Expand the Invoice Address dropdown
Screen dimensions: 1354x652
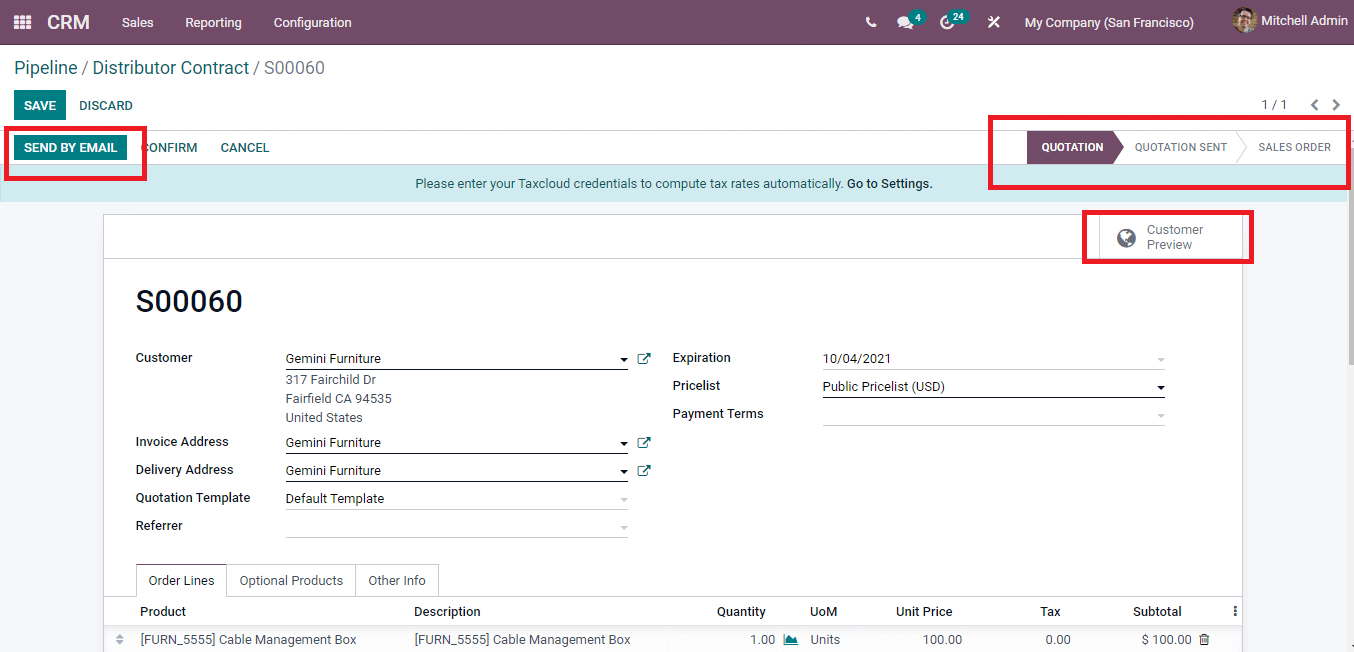click(x=623, y=443)
